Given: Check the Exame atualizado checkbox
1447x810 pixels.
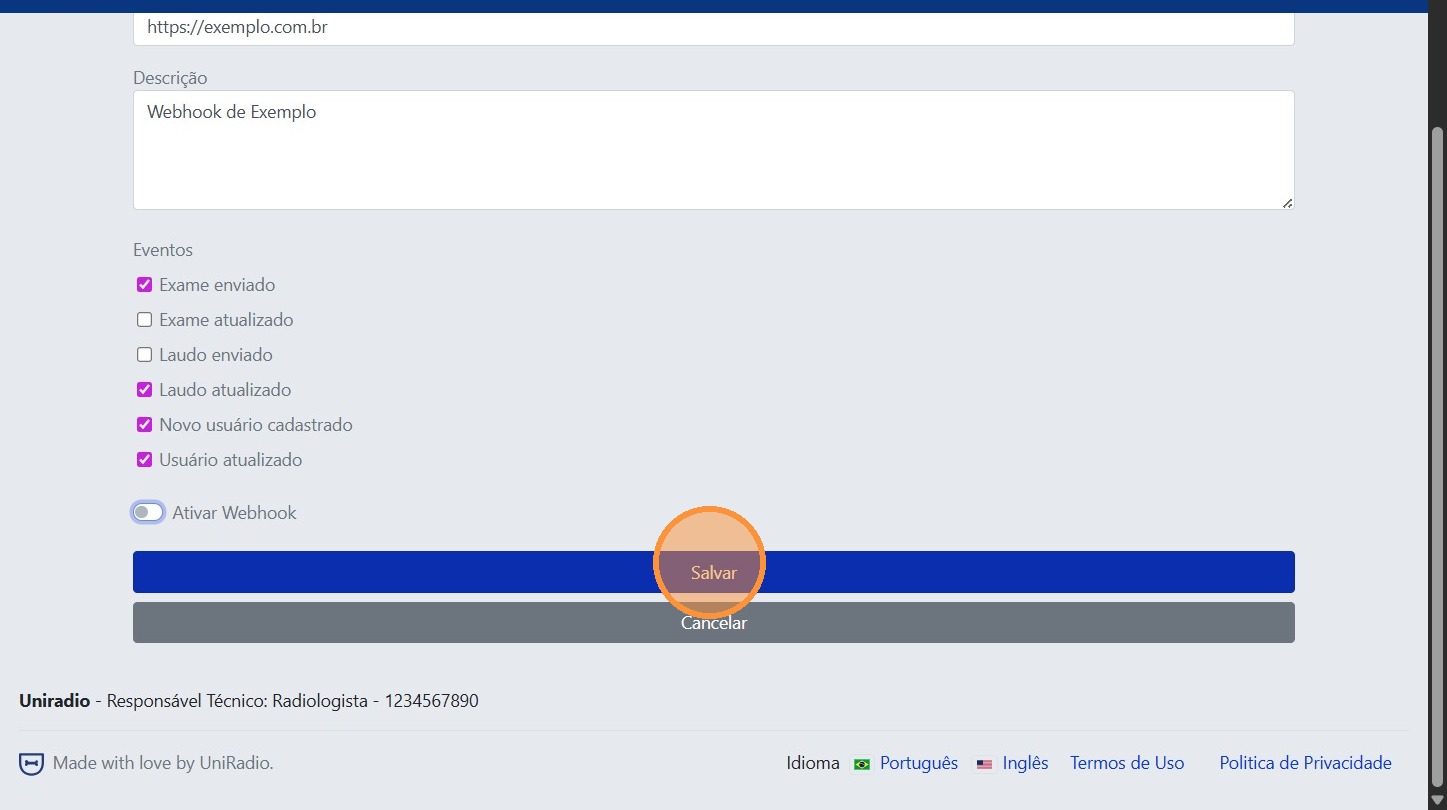Looking at the screenshot, I should click(144, 320).
